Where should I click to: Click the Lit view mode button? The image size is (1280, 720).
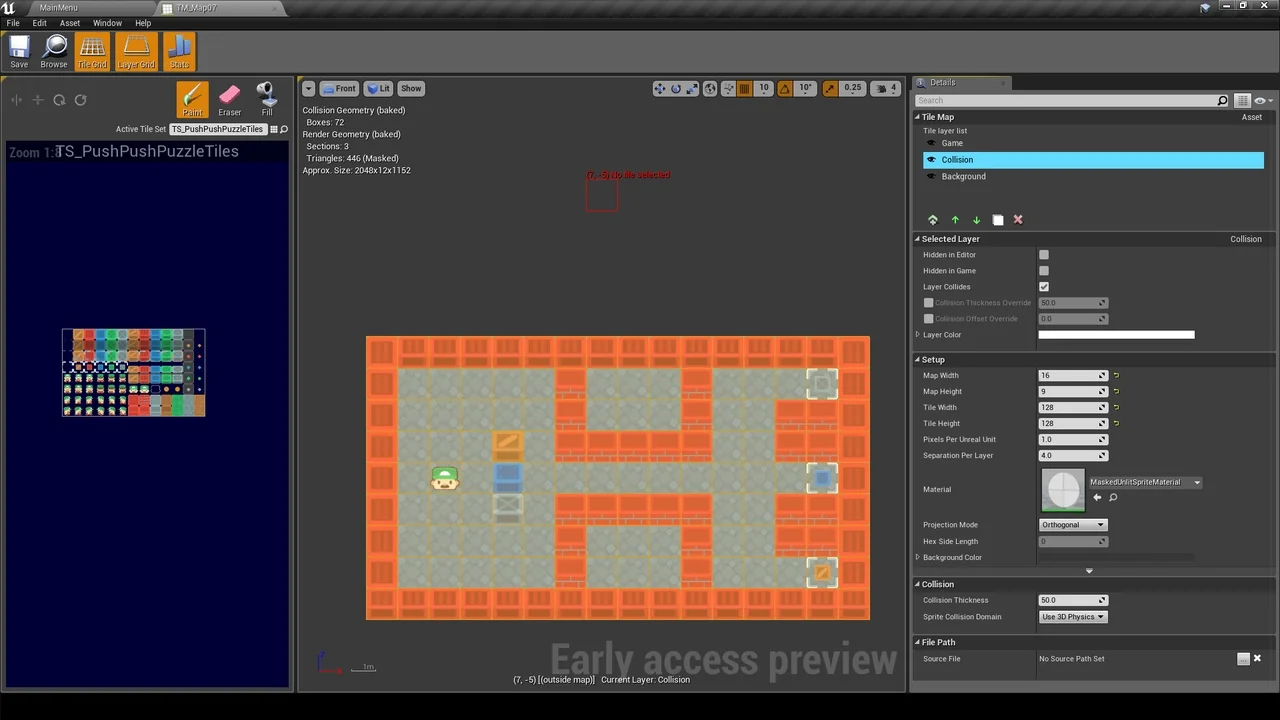(x=378, y=89)
